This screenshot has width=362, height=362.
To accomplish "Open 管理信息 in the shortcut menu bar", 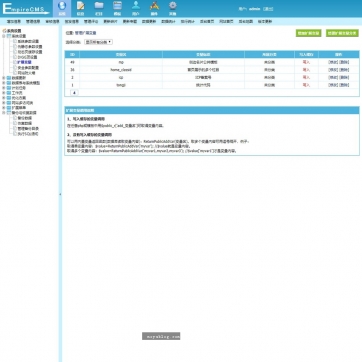I will [33, 21].
